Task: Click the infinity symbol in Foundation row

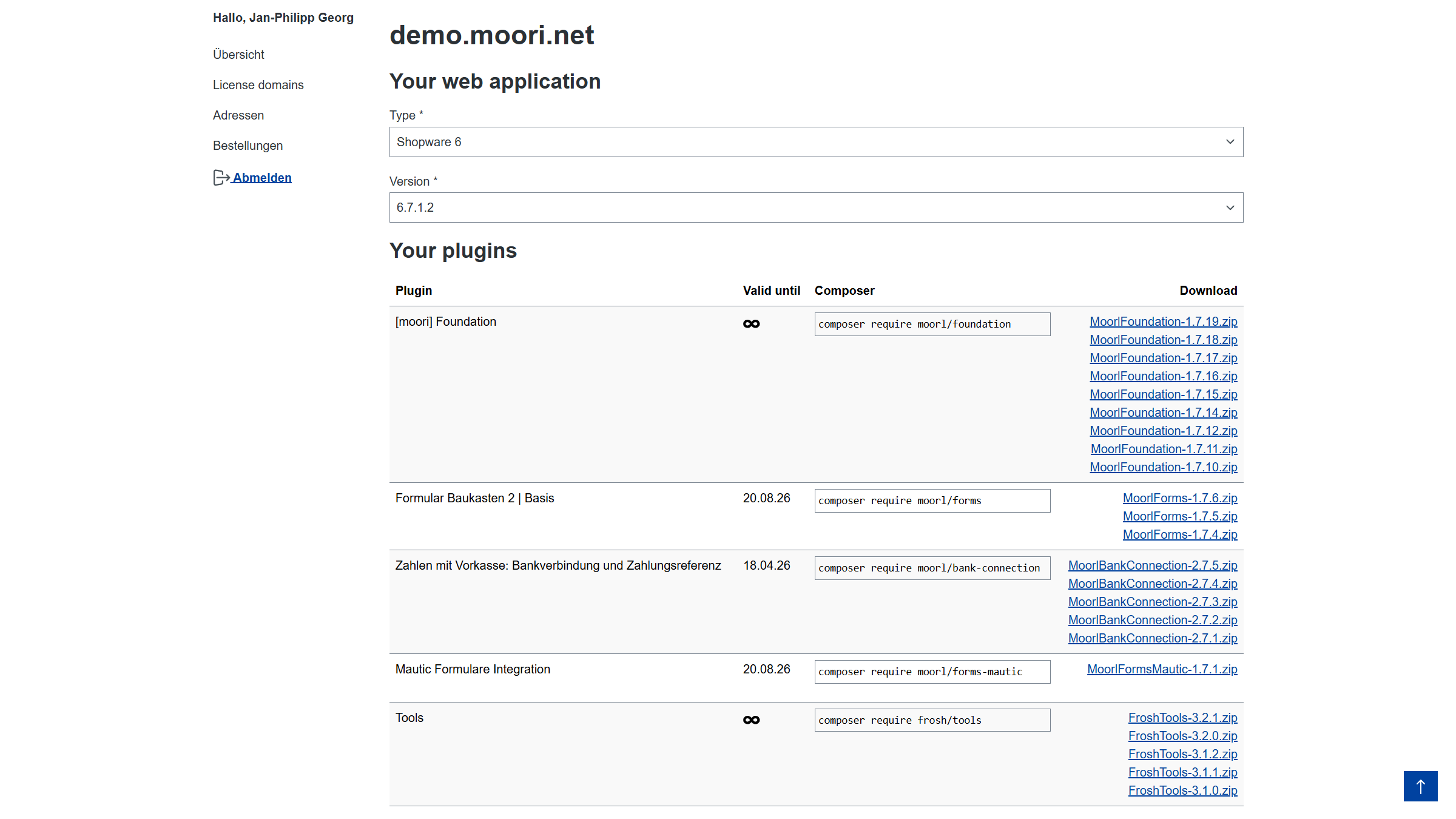Action: [751, 324]
